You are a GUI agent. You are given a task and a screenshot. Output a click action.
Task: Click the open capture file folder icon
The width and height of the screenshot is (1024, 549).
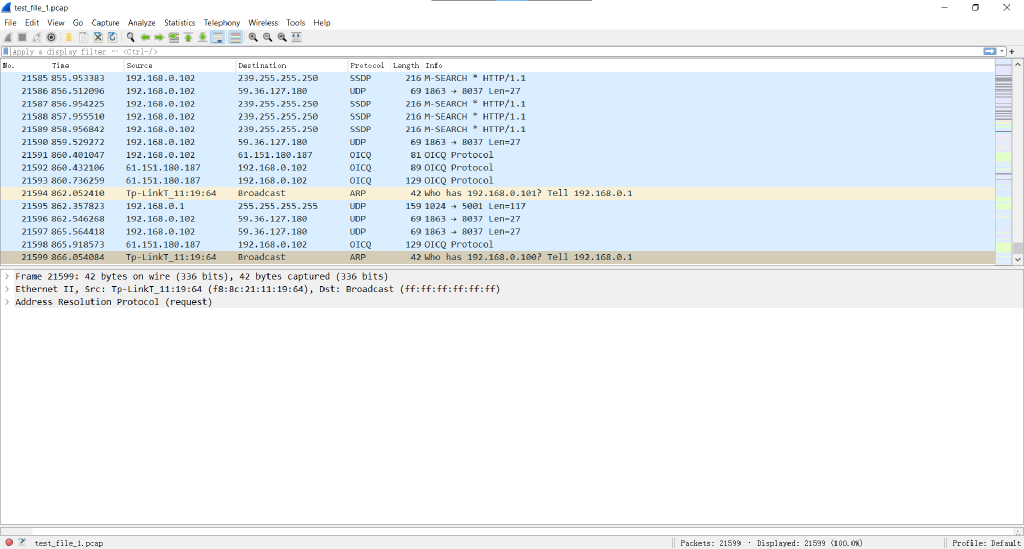[x=69, y=37]
